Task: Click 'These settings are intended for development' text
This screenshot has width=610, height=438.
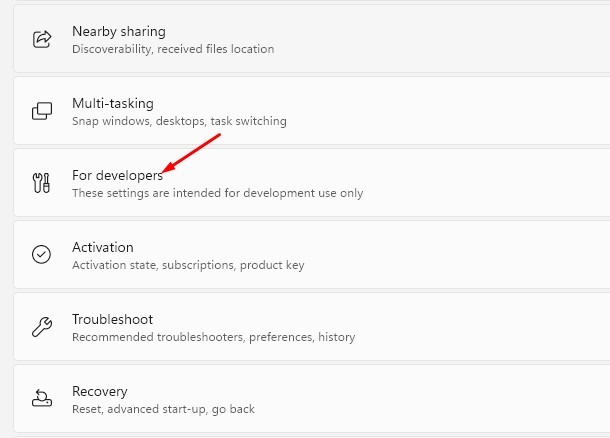Action: pos(193,193)
